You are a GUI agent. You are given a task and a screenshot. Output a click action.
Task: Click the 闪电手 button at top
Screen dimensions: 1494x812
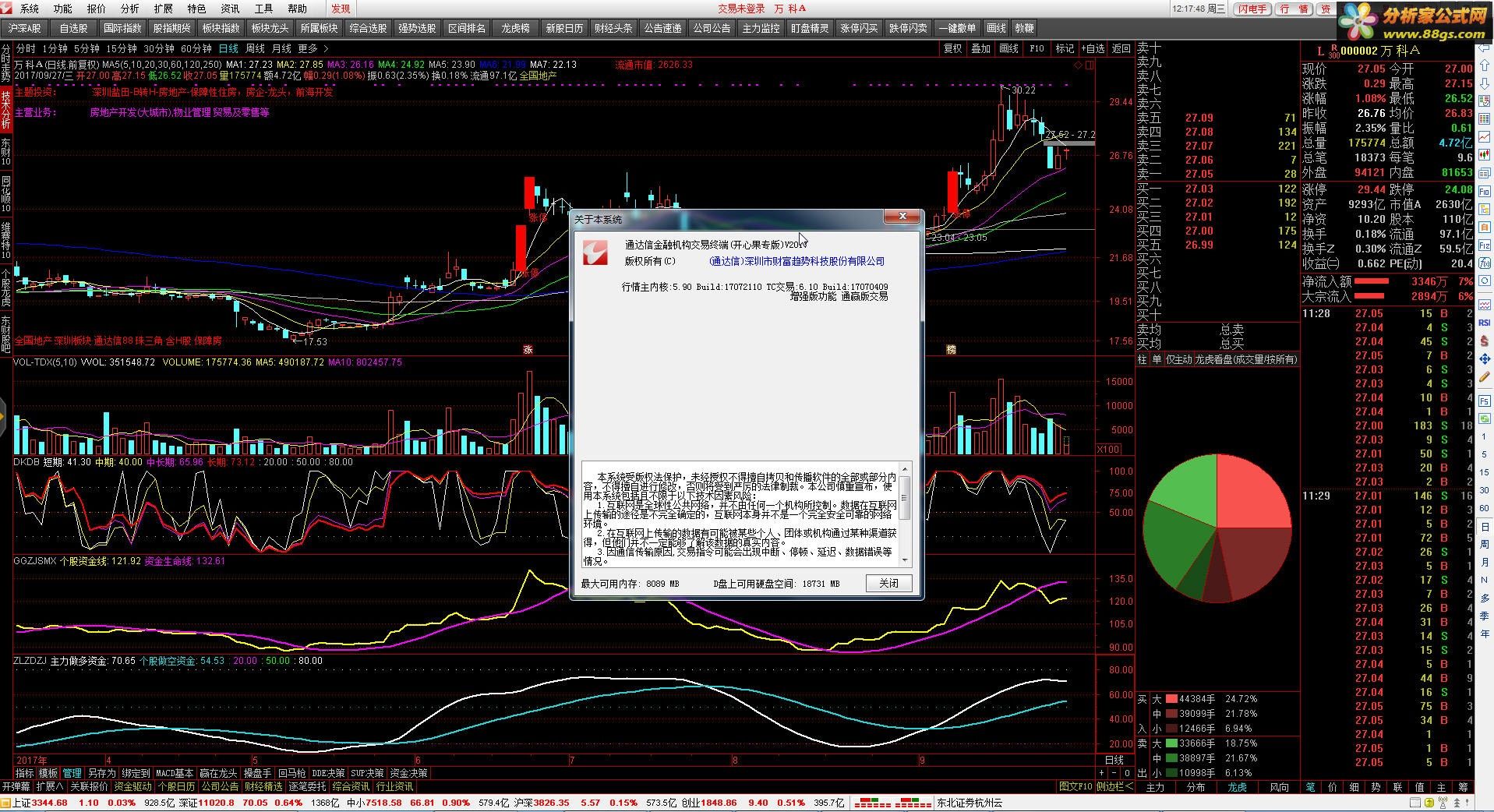pyautogui.click(x=1252, y=9)
